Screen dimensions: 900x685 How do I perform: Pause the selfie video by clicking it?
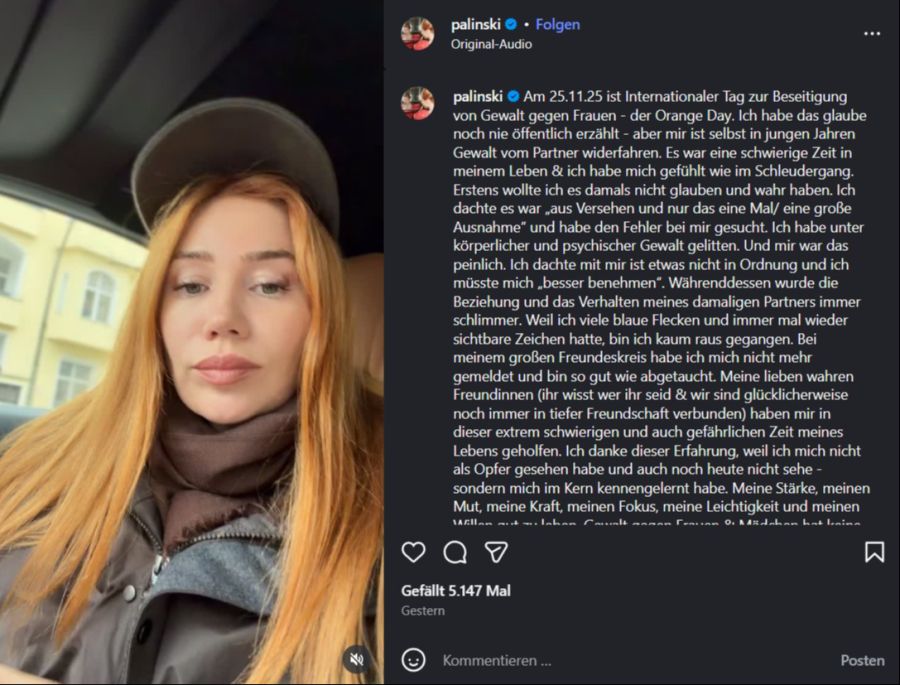tap(192, 342)
